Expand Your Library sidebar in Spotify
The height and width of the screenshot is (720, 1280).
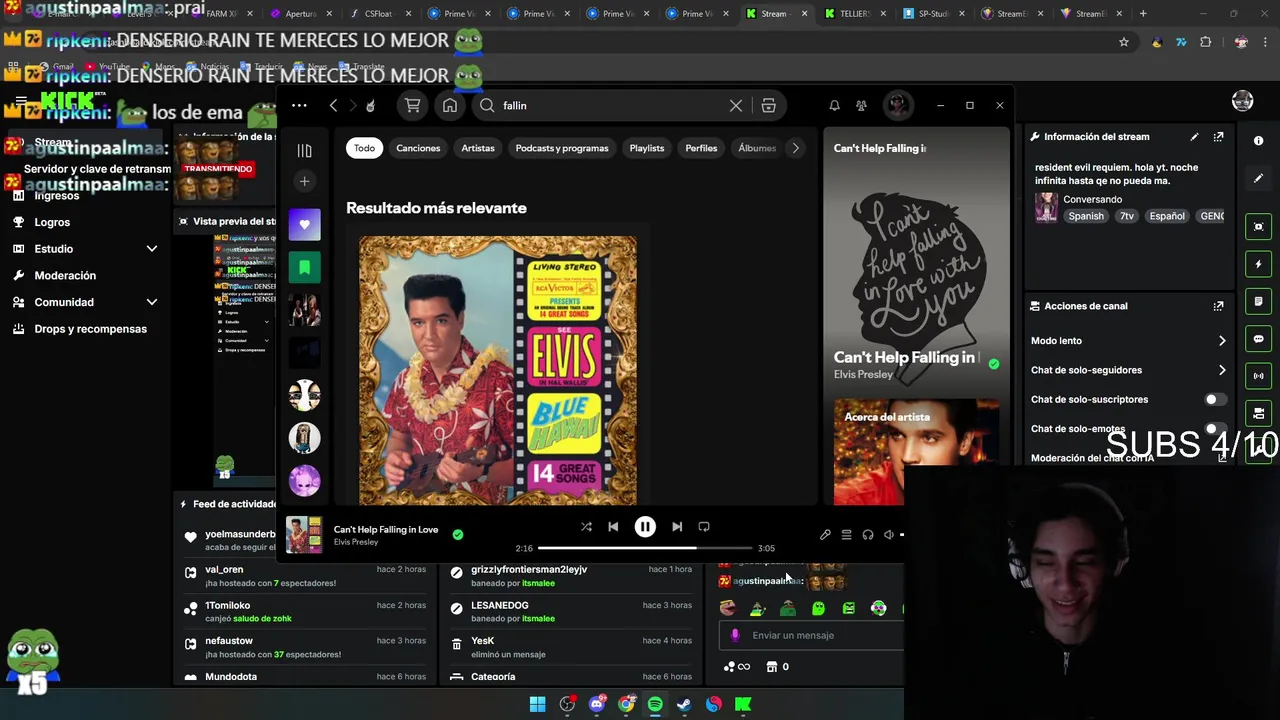point(305,150)
